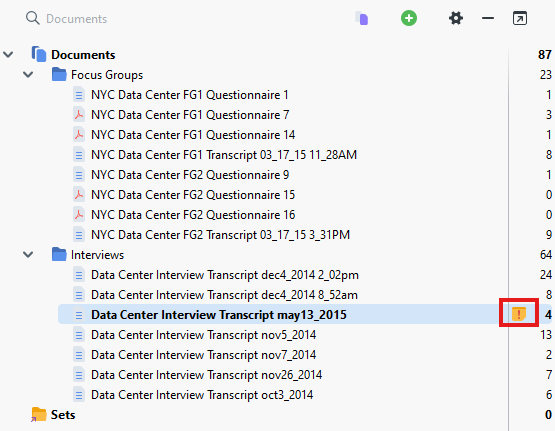The height and width of the screenshot is (431, 555).
Task: Collapse the Focus Groups folder chevron
Action: 28,75
